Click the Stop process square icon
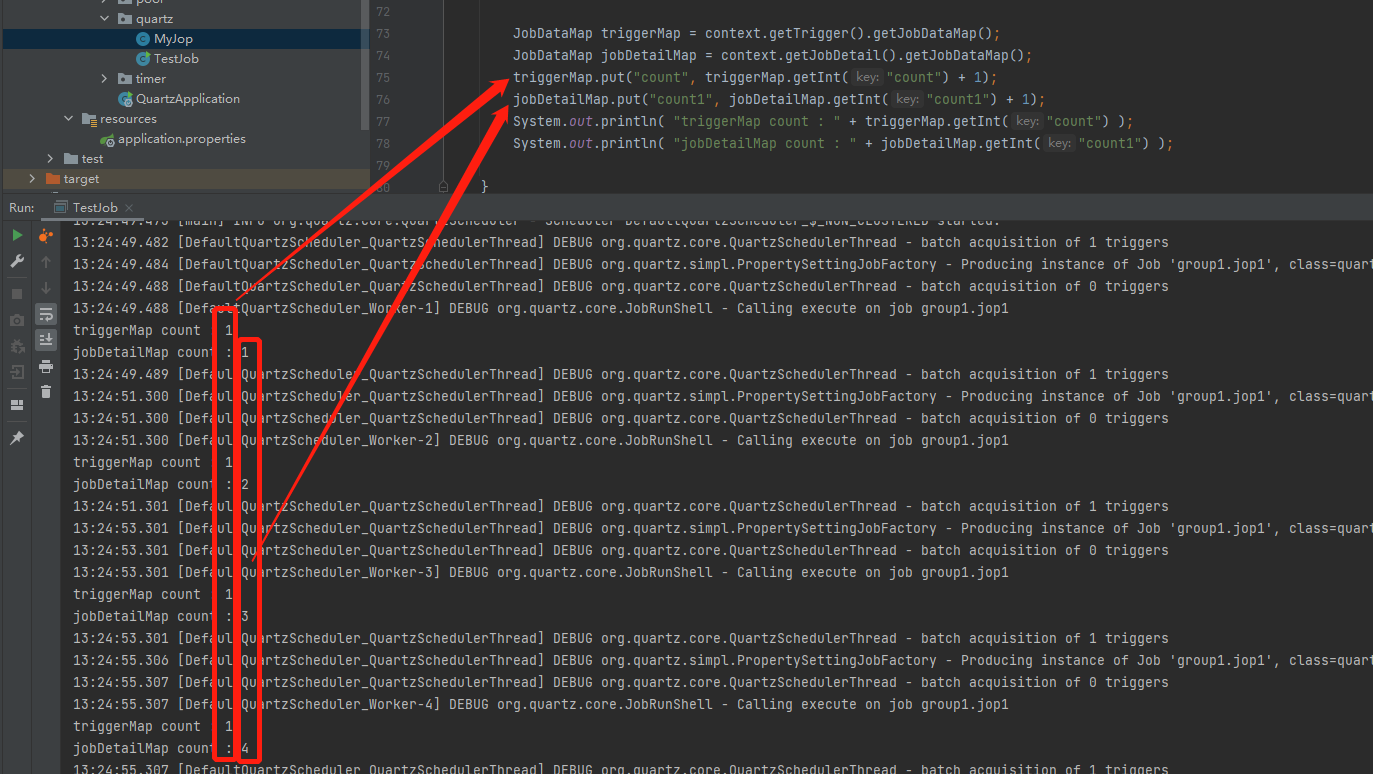 [x=17, y=294]
